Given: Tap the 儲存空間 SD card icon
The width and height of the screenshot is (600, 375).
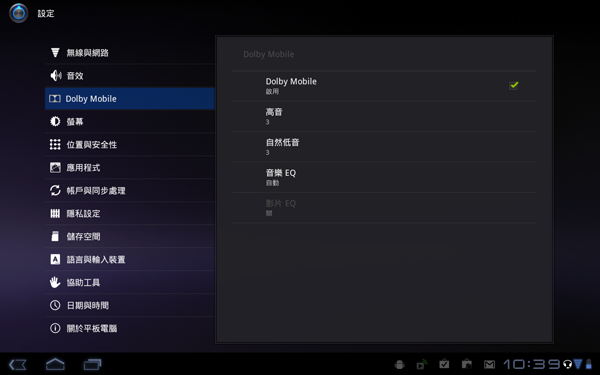Looking at the screenshot, I should [55, 236].
